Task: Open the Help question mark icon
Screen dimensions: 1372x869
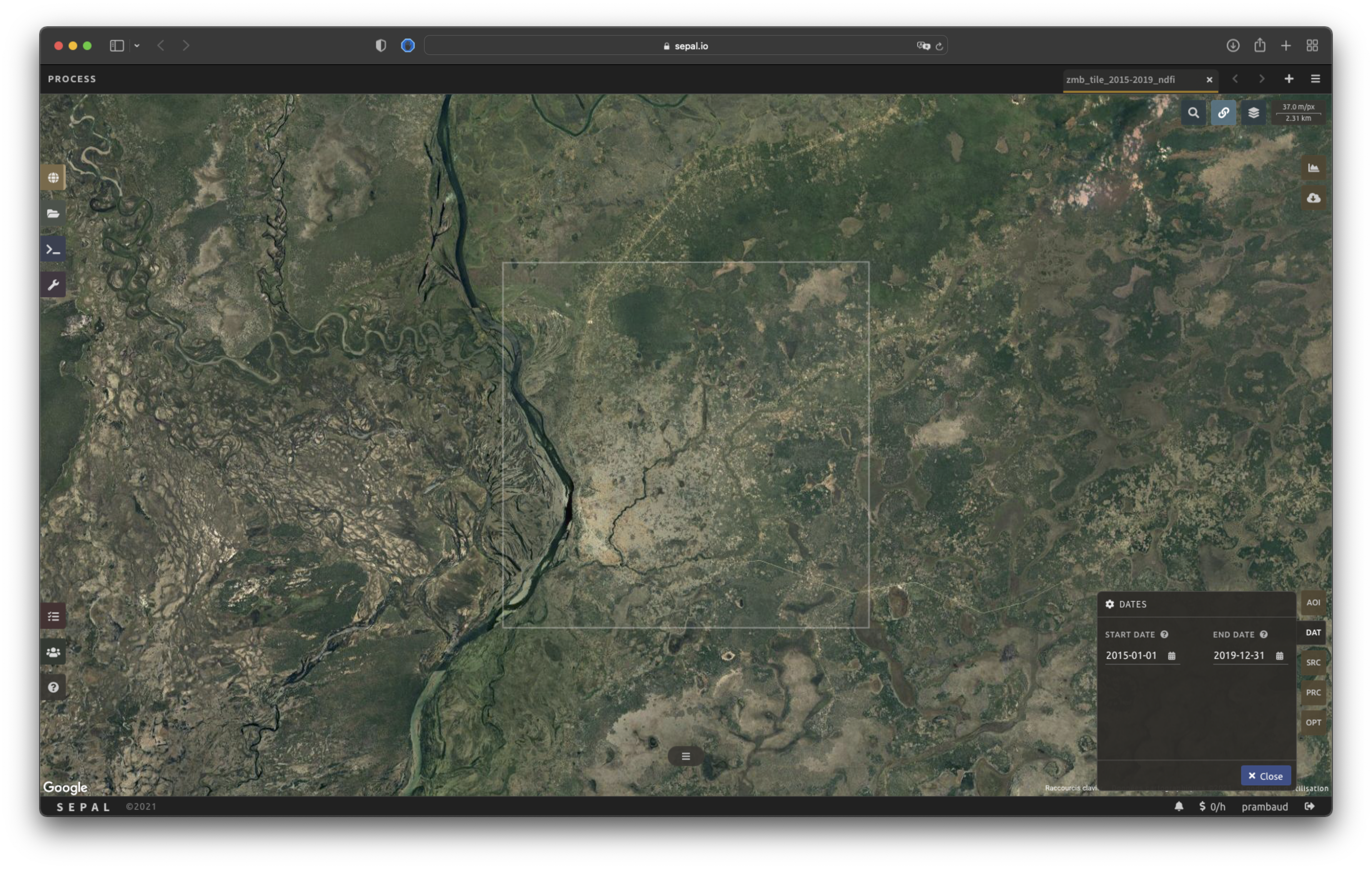Action: click(53, 687)
